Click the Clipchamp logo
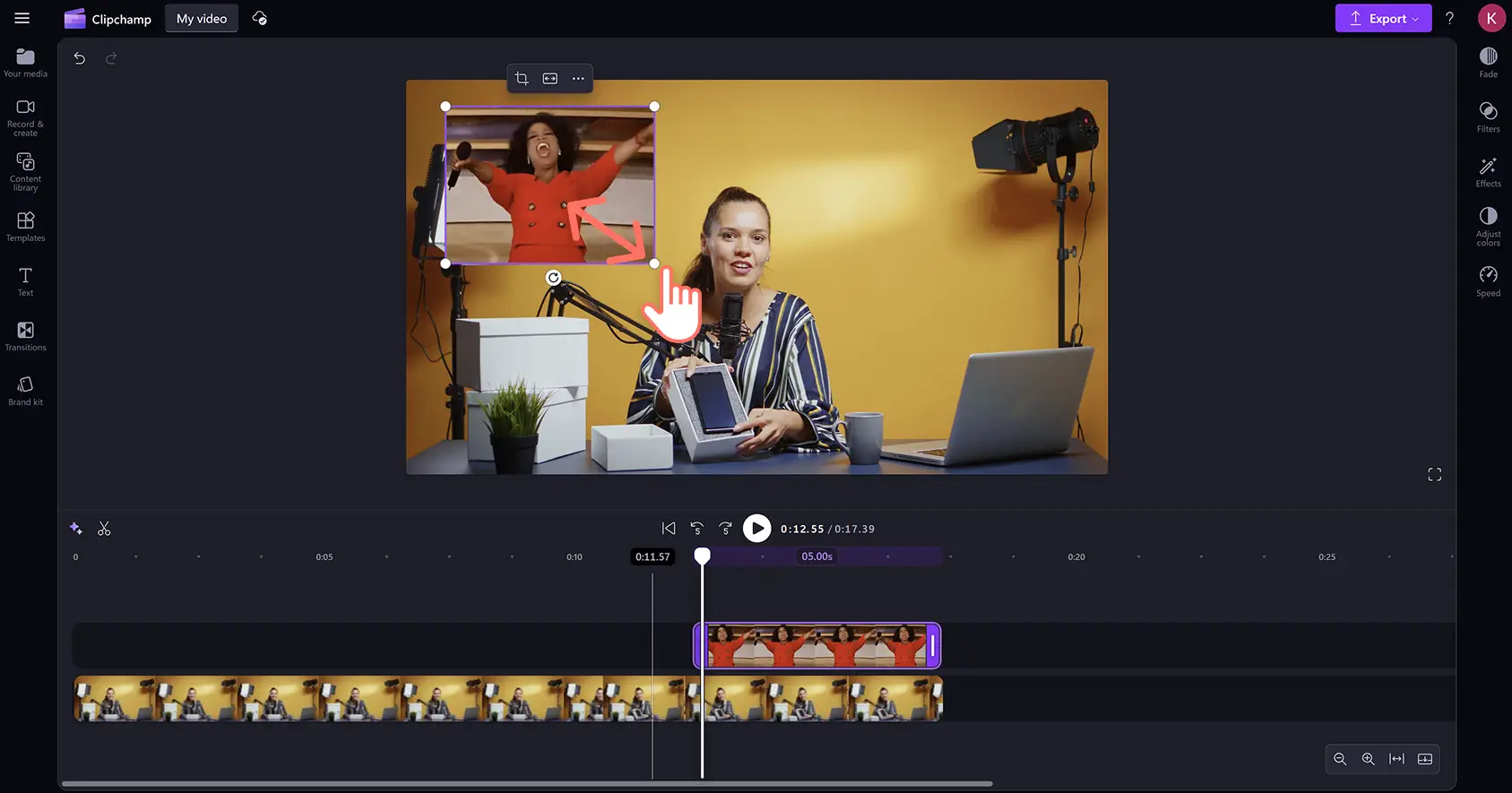The width and height of the screenshot is (1512, 793). pyautogui.click(x=108, y=19)
